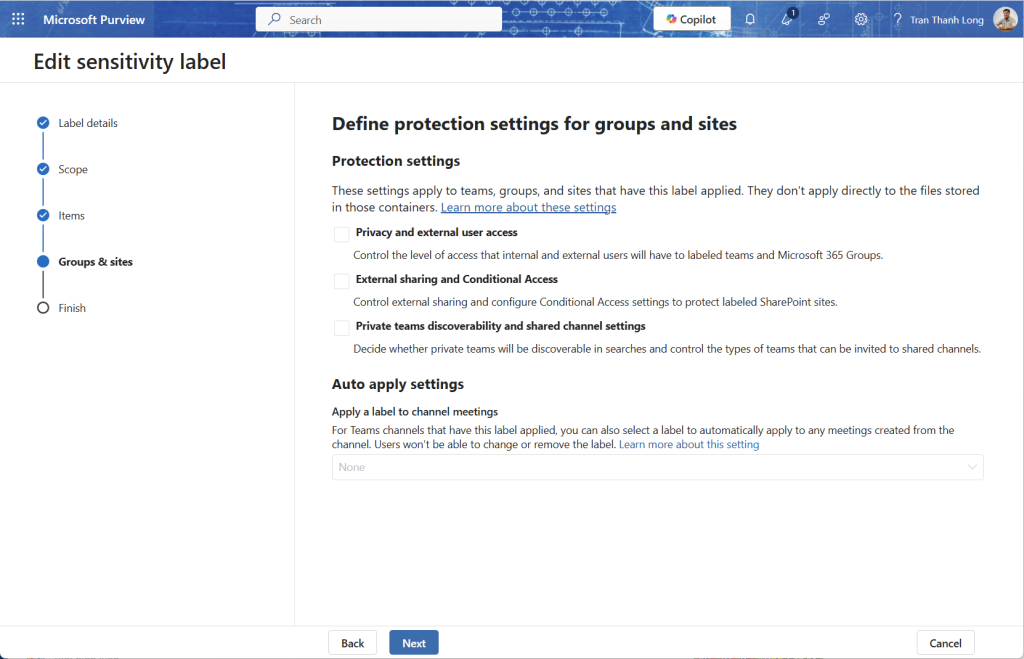This screenshot has height=659, width=1024.
Task: Open the app launcher waffle icon
Action: [18, 19]
